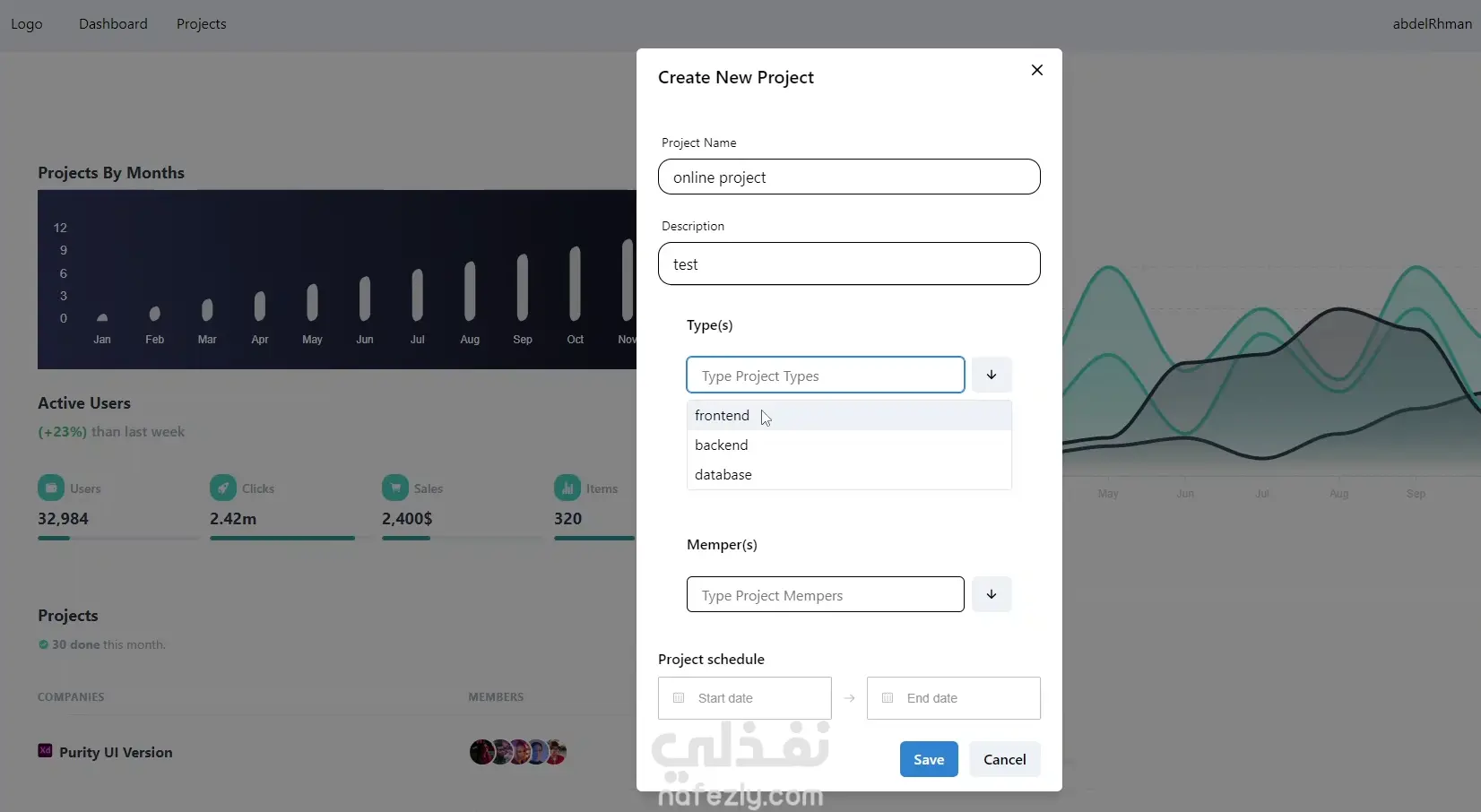Image resolution: width=1481 pixels, height=812 pixels.
Task: Click the Sales progress bar
Action: coord(462,538)
